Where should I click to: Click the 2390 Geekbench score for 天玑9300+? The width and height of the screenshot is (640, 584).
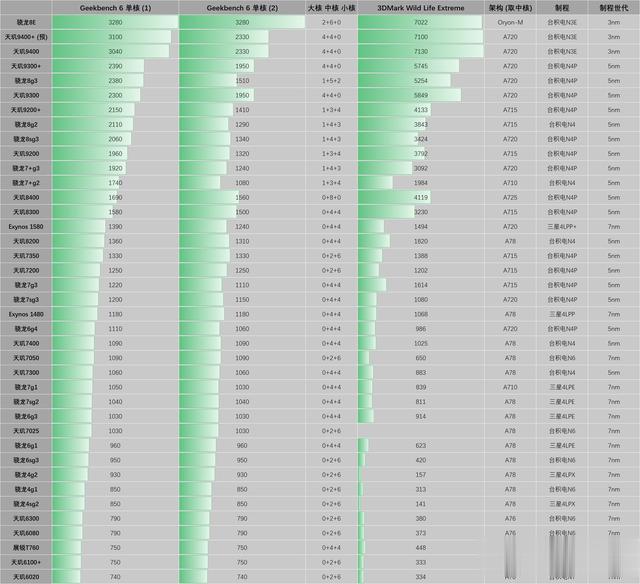(x=115, y=66)
